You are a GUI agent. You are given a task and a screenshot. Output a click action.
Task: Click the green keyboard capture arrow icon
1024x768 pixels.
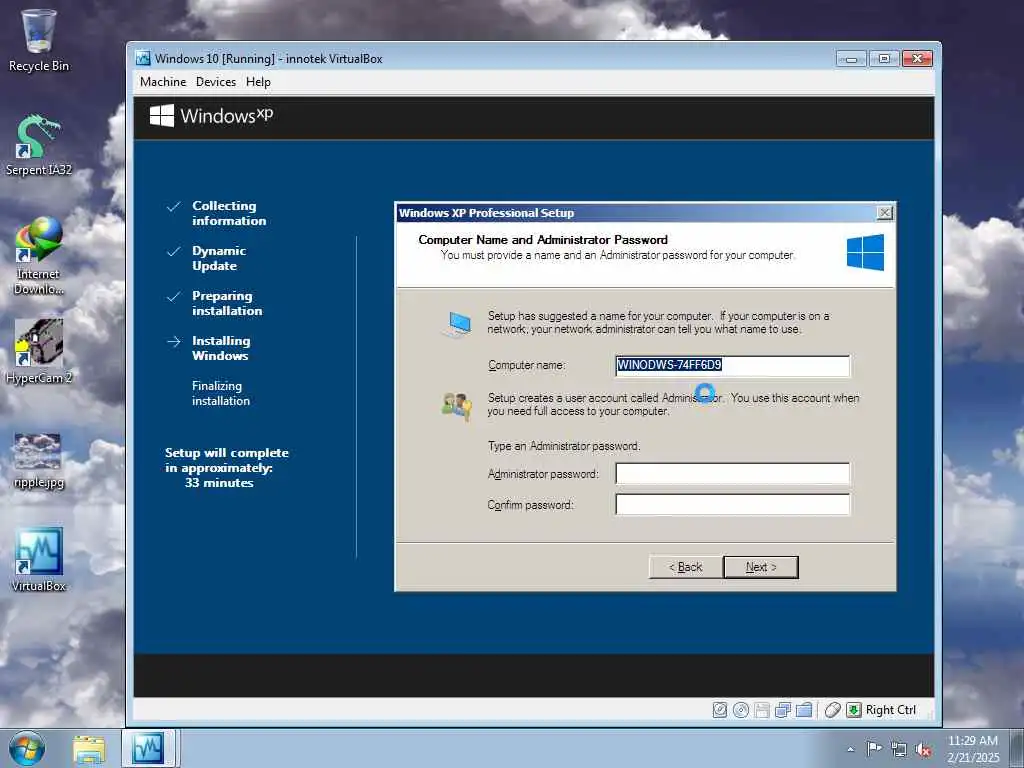[x=854, y=710]
